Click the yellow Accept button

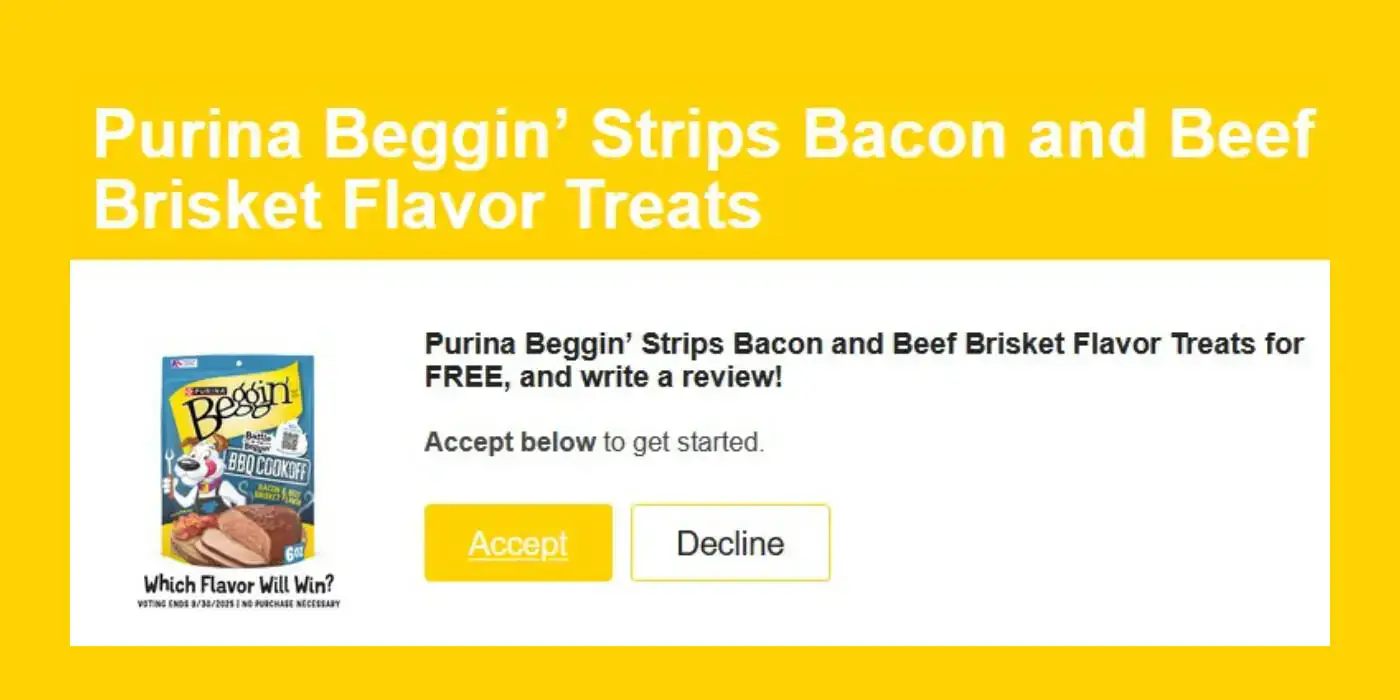518,543
